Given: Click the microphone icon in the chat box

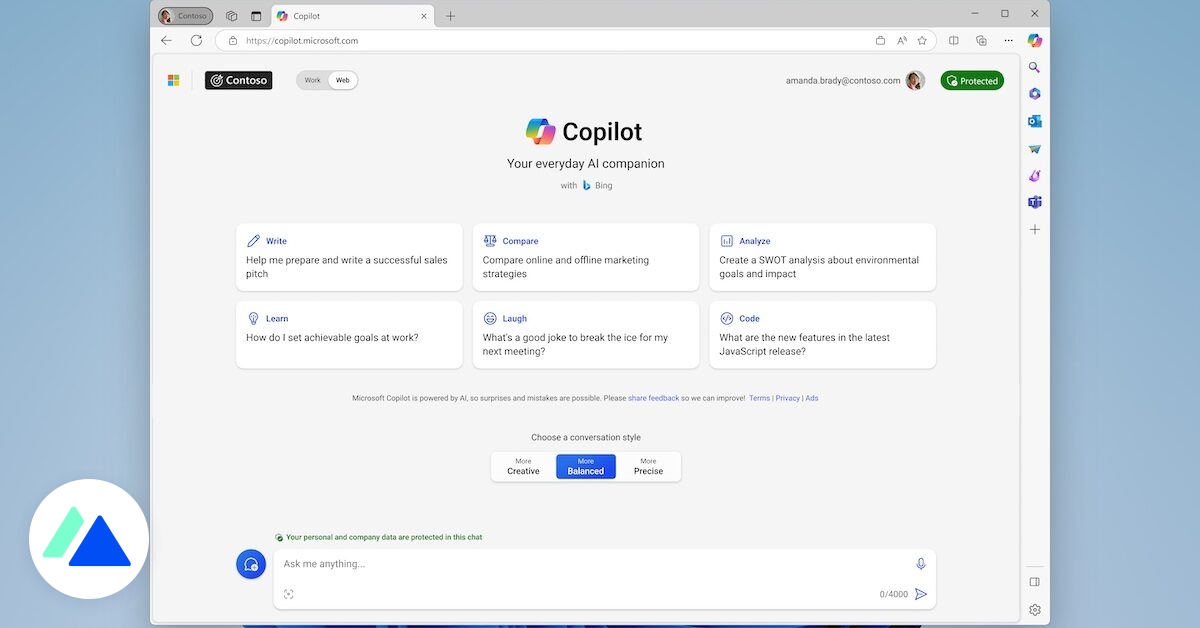Looking at the screenshot, I should [921, 564].
